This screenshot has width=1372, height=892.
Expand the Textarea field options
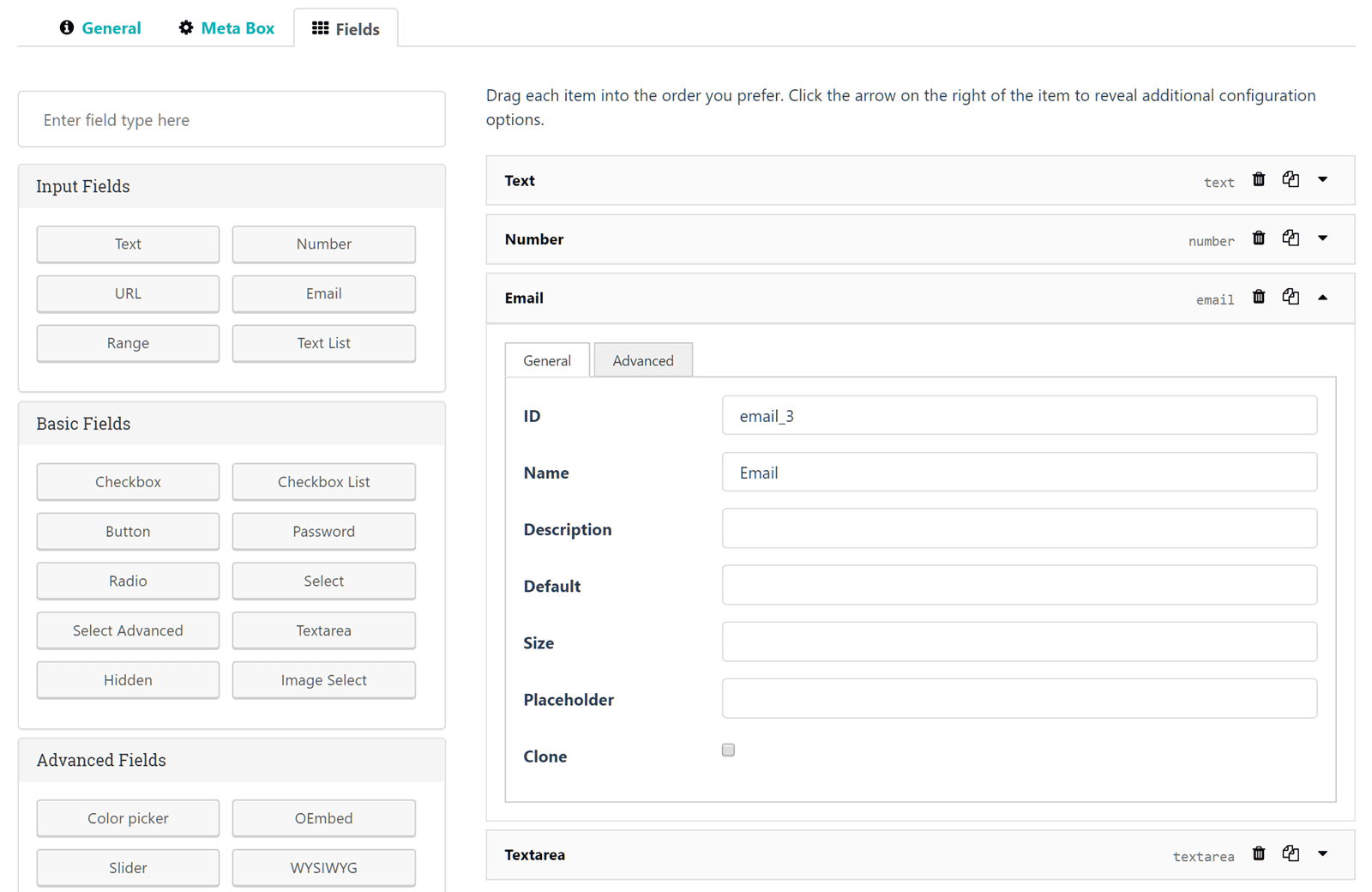click(1322, 853)
